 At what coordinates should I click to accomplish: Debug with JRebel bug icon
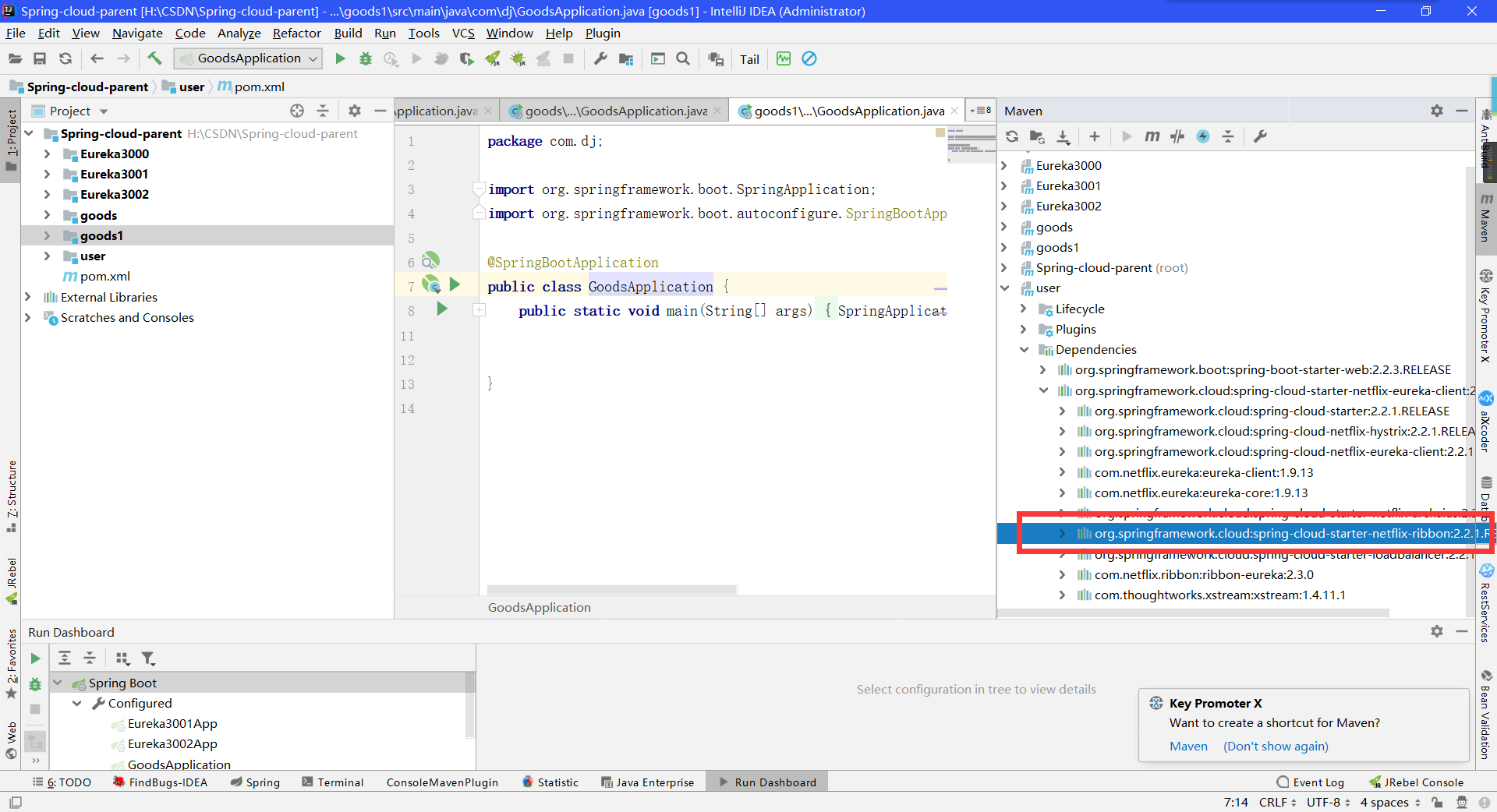point(518,58)
